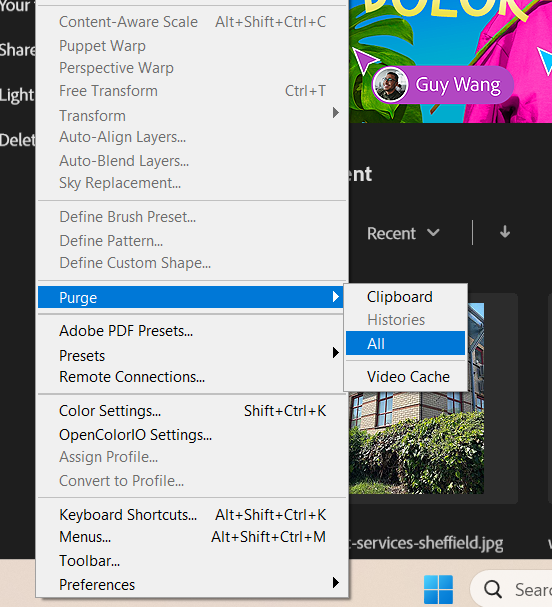Open Color Settings from the menu

pyautogui.click(x=192, y=411)
